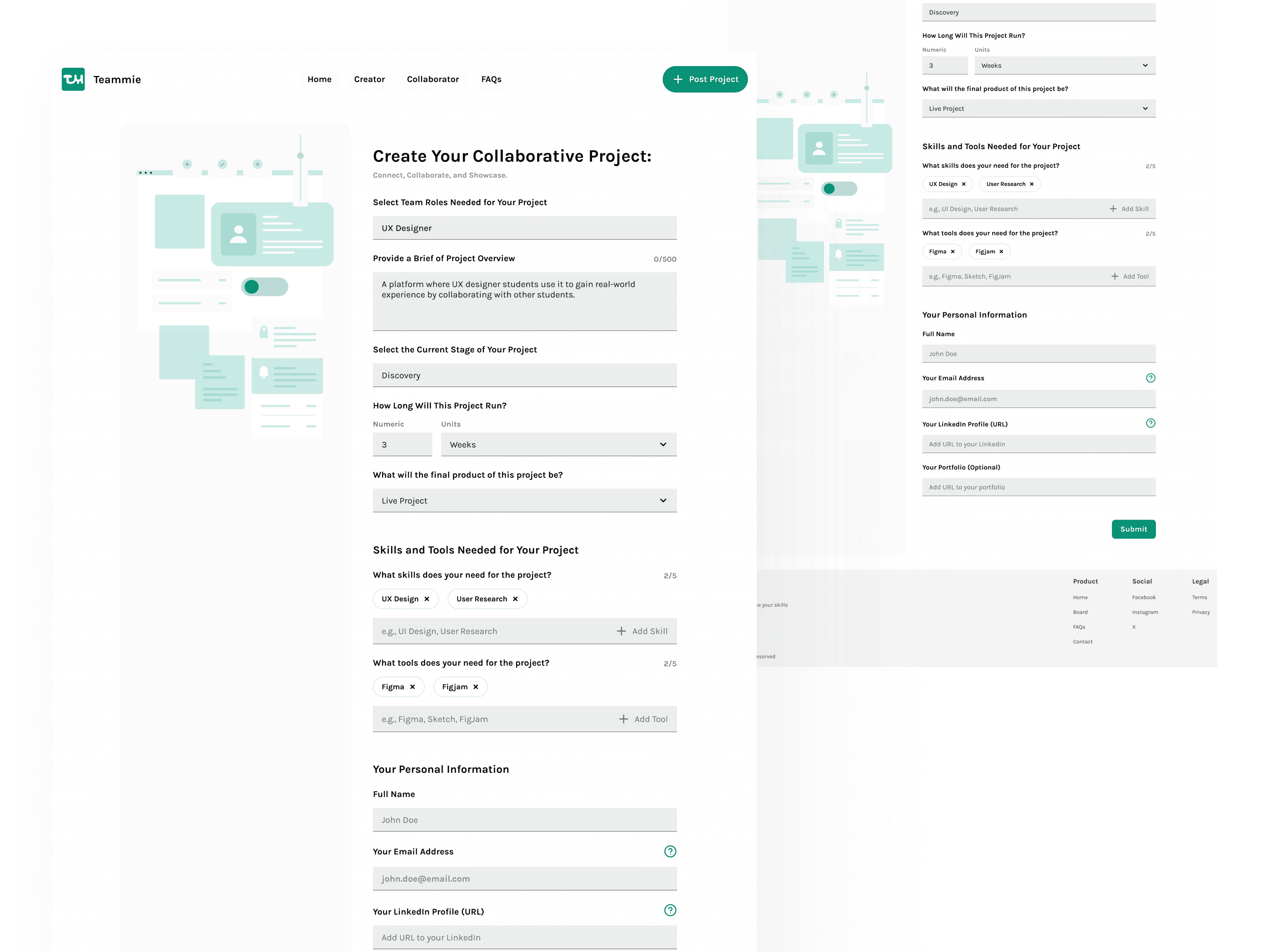Open the Creator nav item
Viewport: 1270px width, 952px height.
(x=369, y=79)
